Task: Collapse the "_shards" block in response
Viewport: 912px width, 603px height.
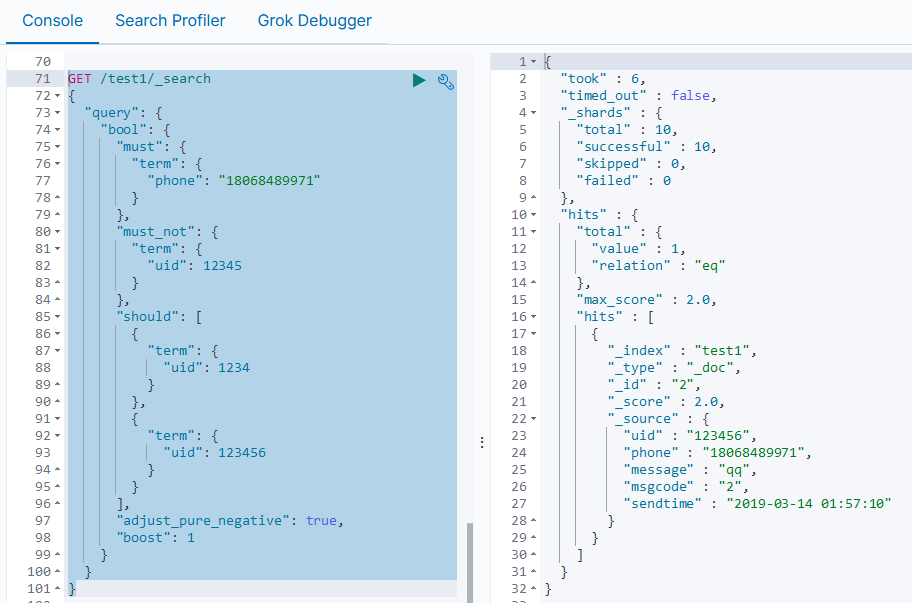Action: pos(533,112)
